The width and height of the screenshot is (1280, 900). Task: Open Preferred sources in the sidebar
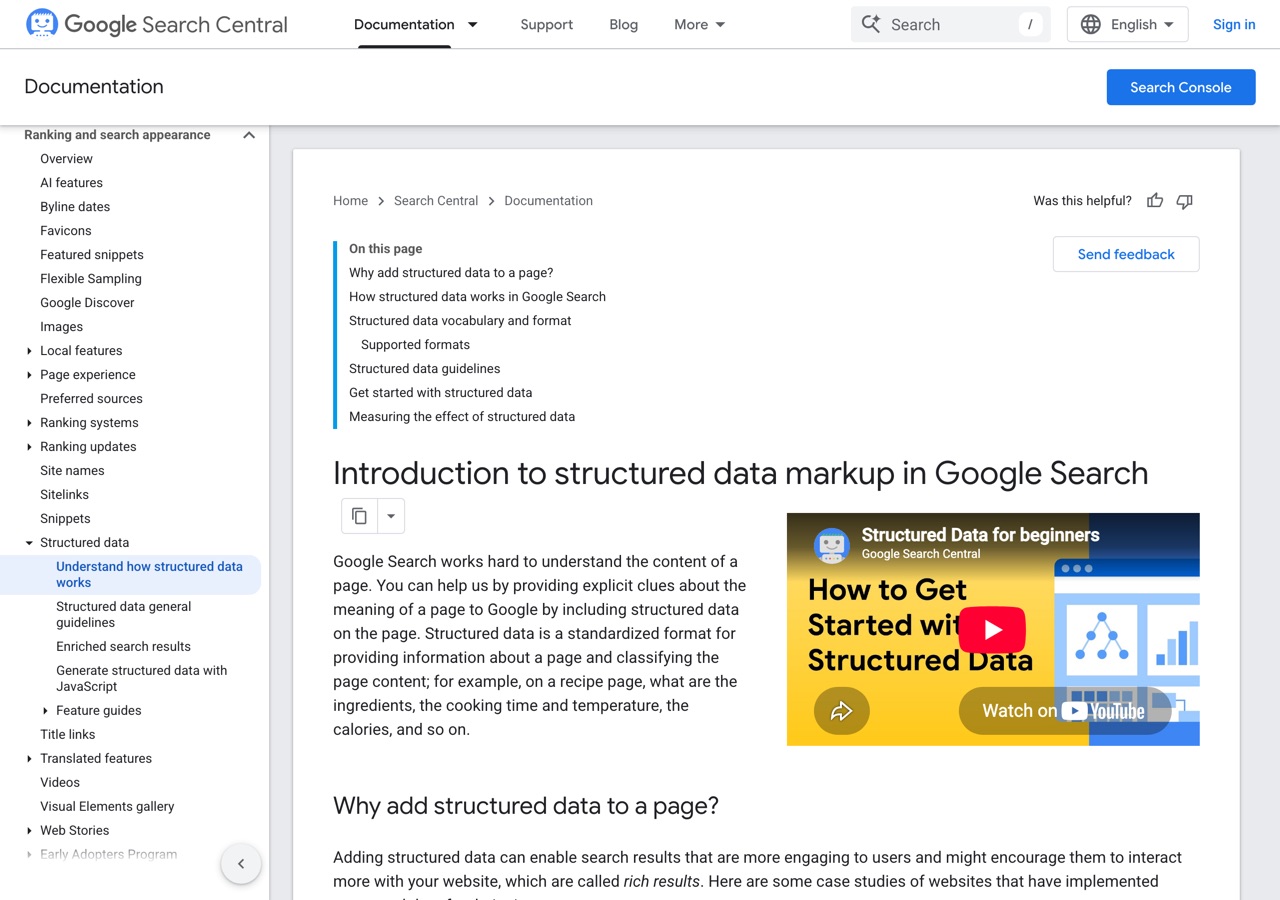(x=91, y=399)
